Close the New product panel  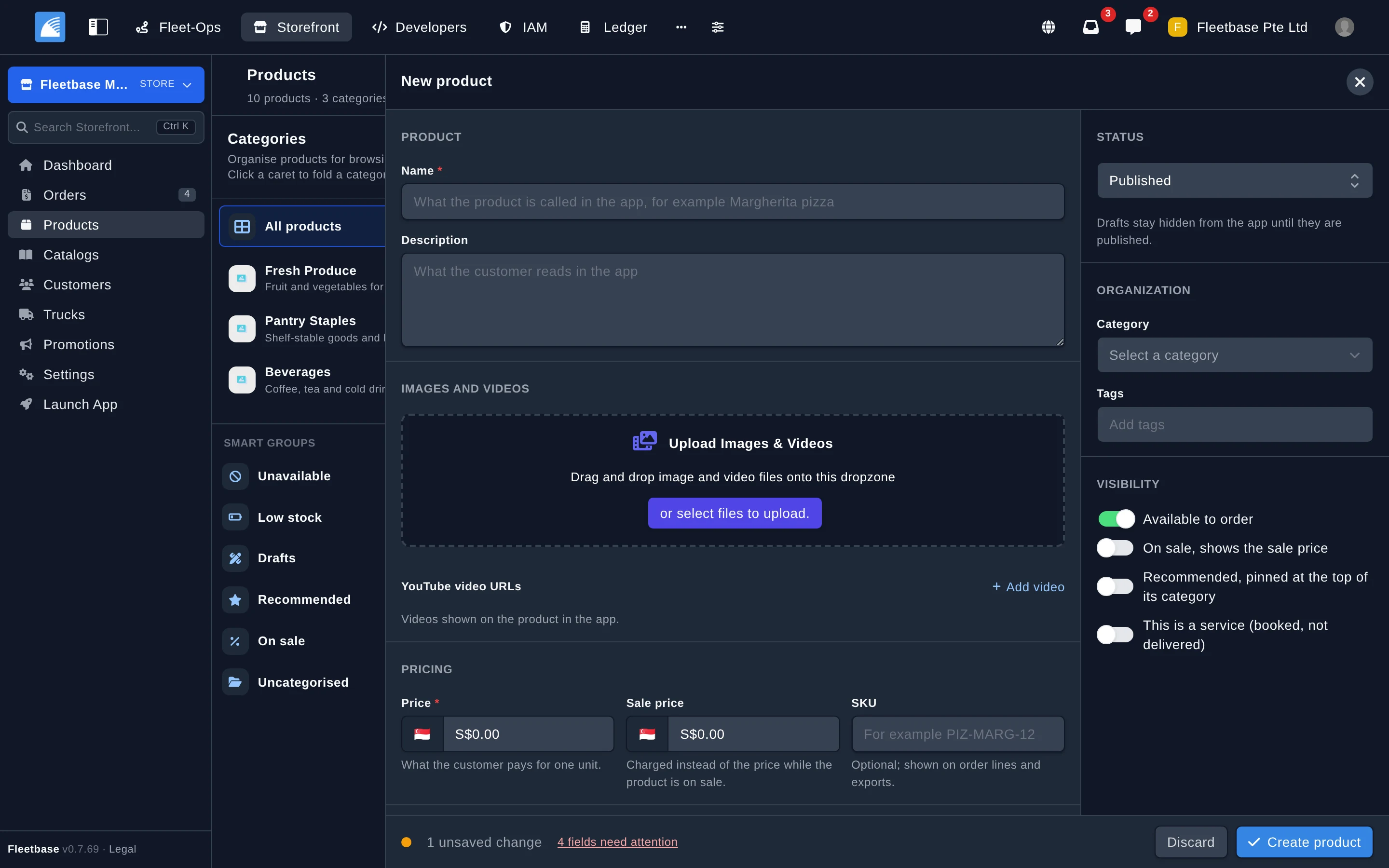(1360, 82)
